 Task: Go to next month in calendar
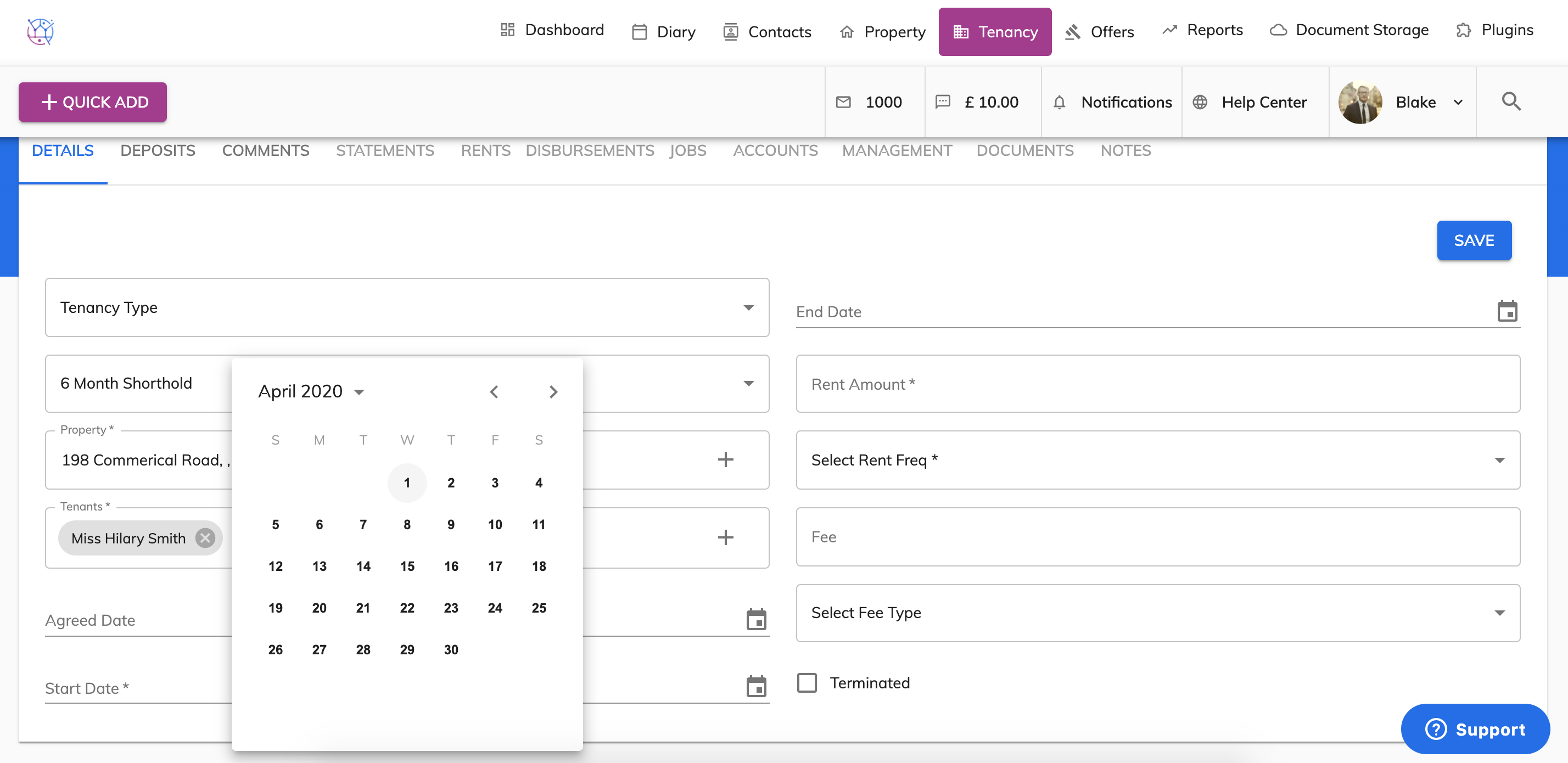[x=553, y=392]
